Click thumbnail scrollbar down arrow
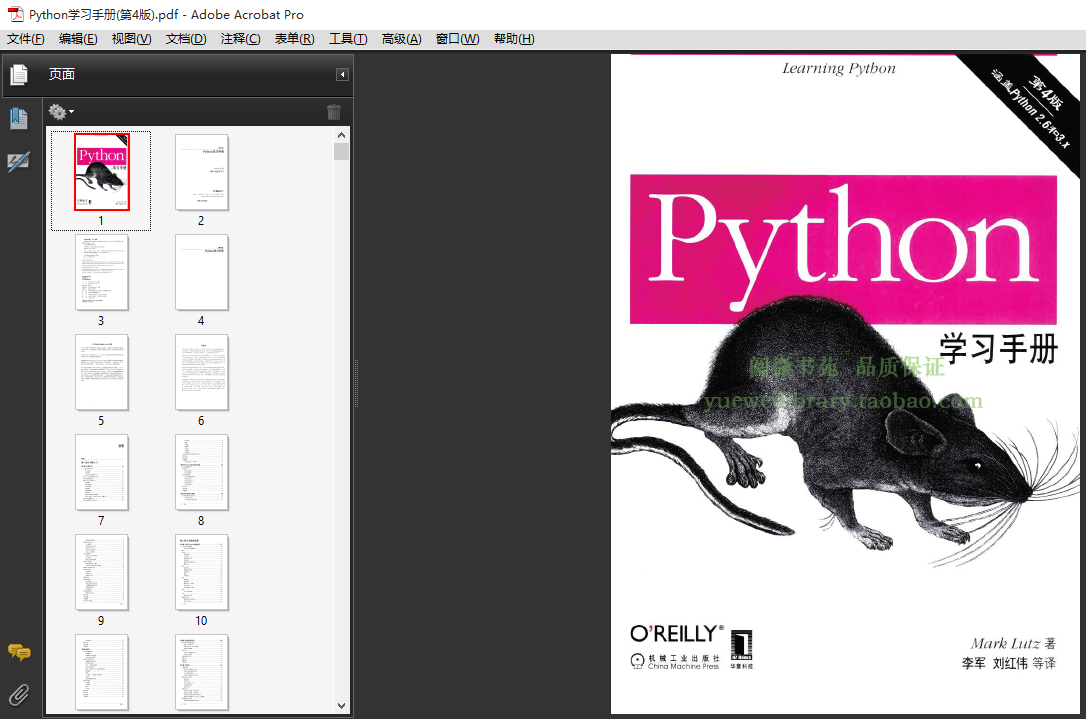 (342, 705)
